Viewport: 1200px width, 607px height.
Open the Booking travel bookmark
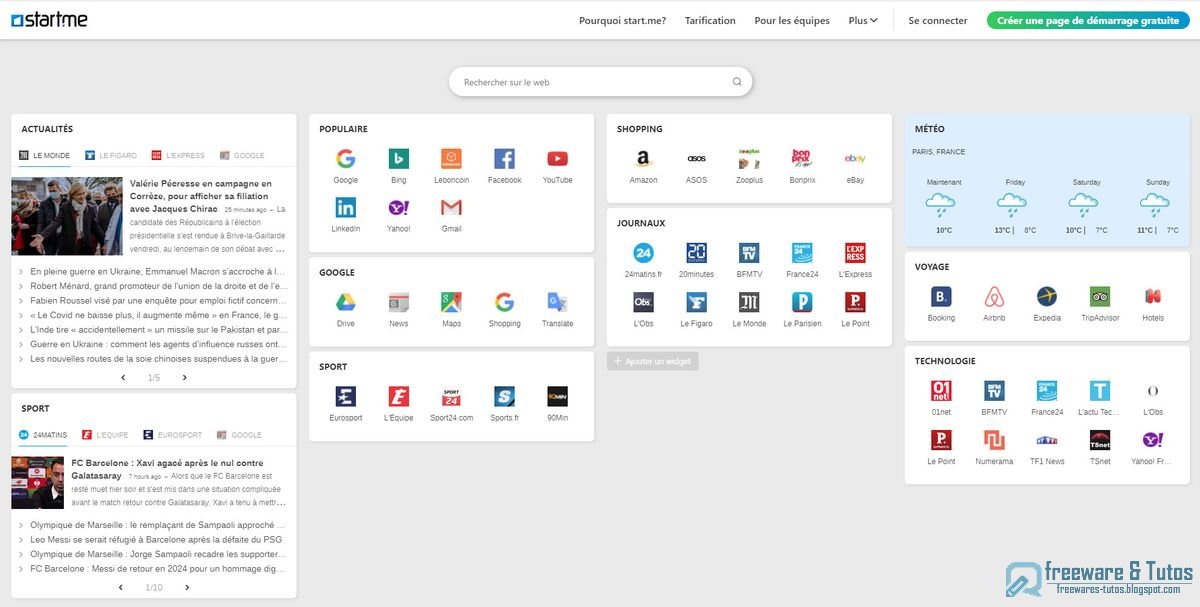(941, 296)
